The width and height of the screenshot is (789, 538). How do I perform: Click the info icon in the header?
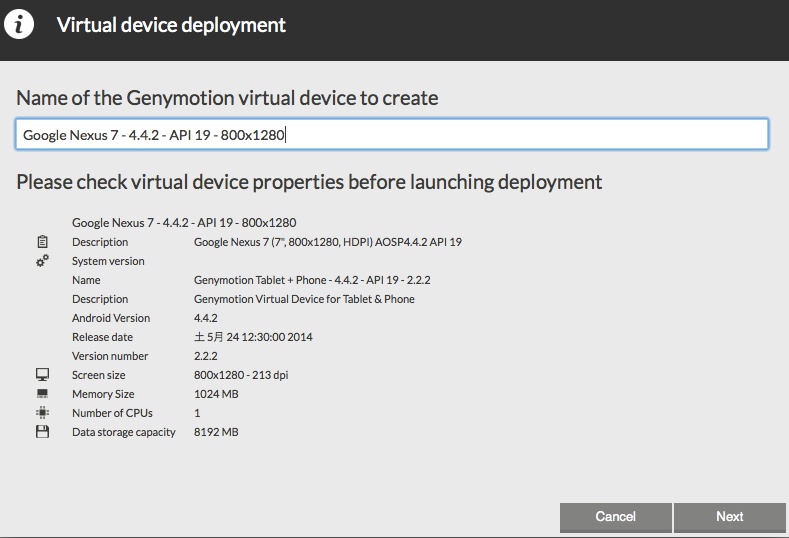tap(19, 24)
